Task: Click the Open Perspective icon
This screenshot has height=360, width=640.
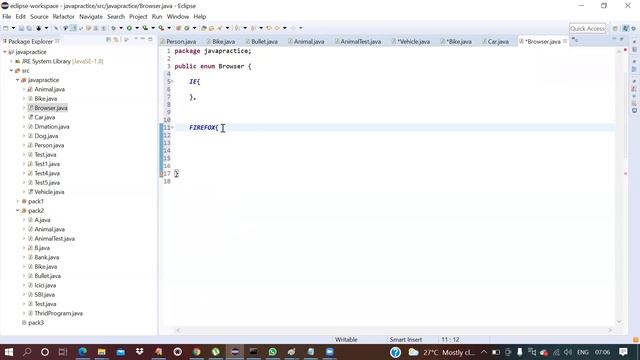Action: (615, 28)
